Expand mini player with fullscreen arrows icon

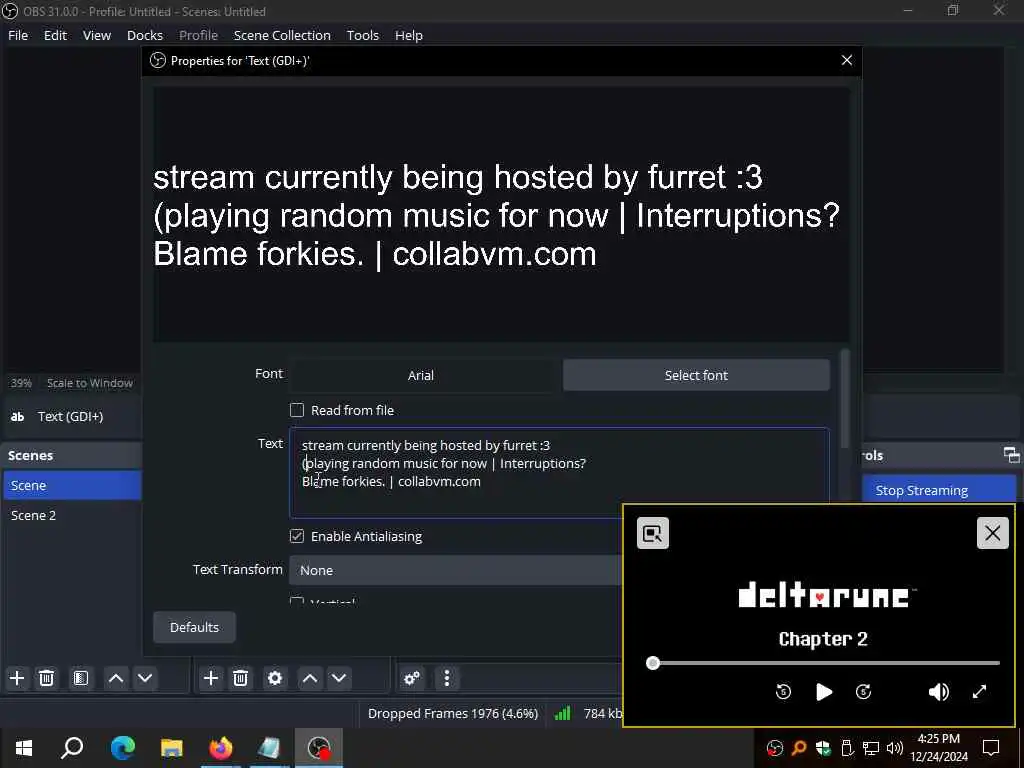[979, 692]
